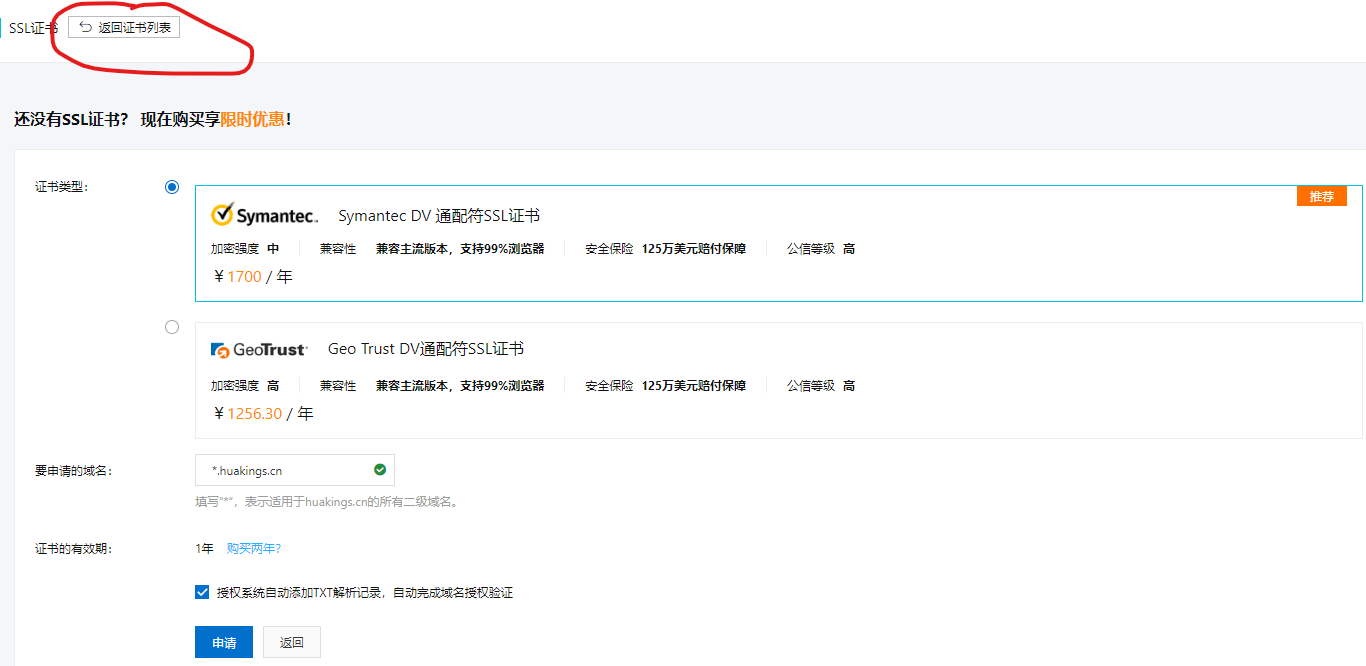Click the return arrow icon beside 返回证书列表

pyautogui.click(x=85, y=28)
